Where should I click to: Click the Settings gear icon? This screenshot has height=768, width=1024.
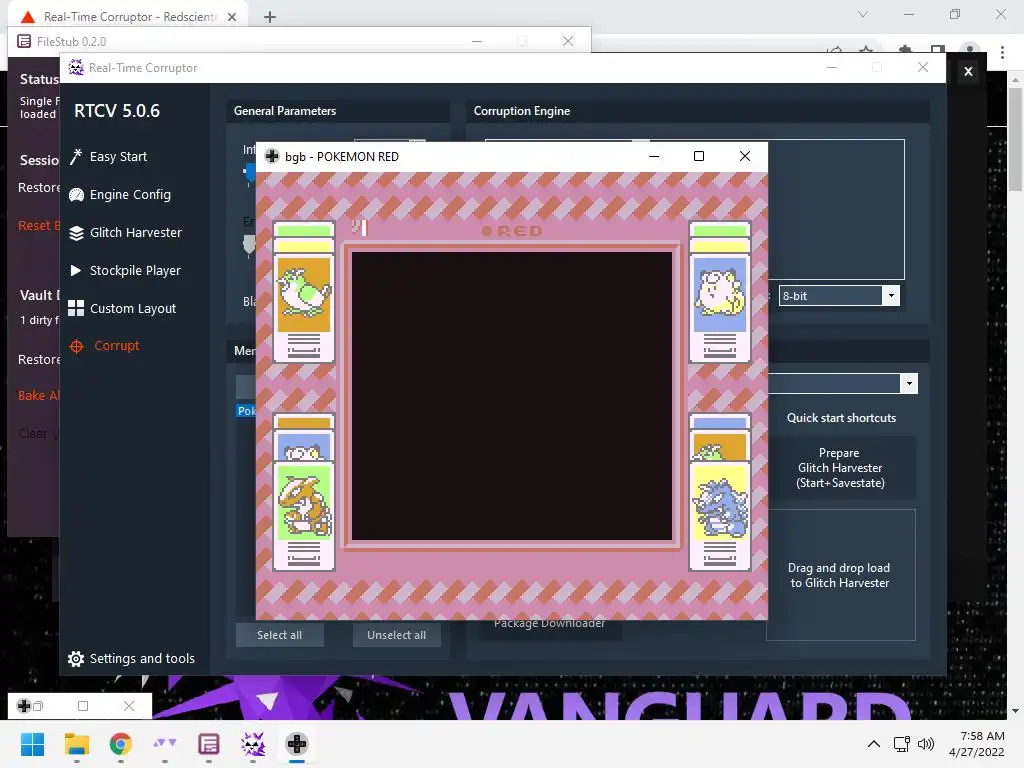click(76, 659)
